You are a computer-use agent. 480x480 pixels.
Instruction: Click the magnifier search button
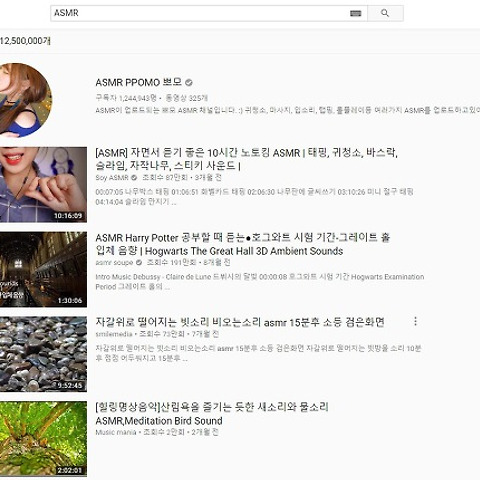pos(385,13)
